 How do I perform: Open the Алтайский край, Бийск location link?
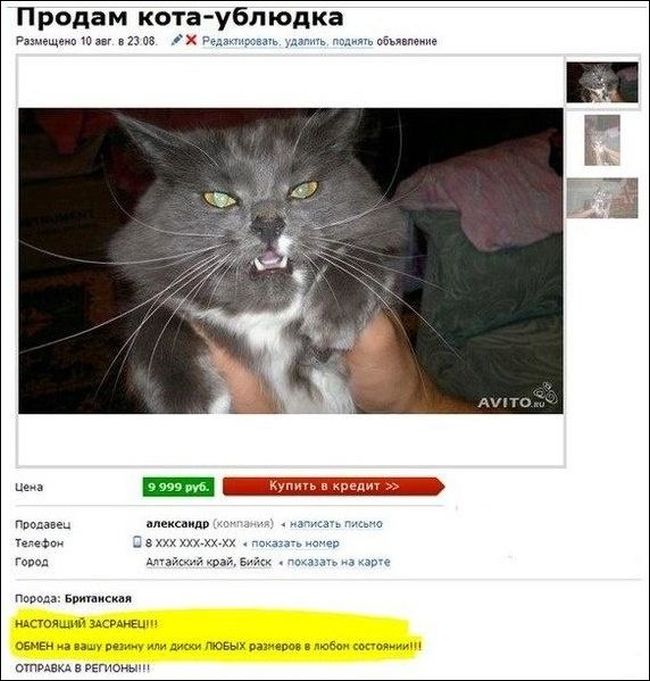pos(208,562)
